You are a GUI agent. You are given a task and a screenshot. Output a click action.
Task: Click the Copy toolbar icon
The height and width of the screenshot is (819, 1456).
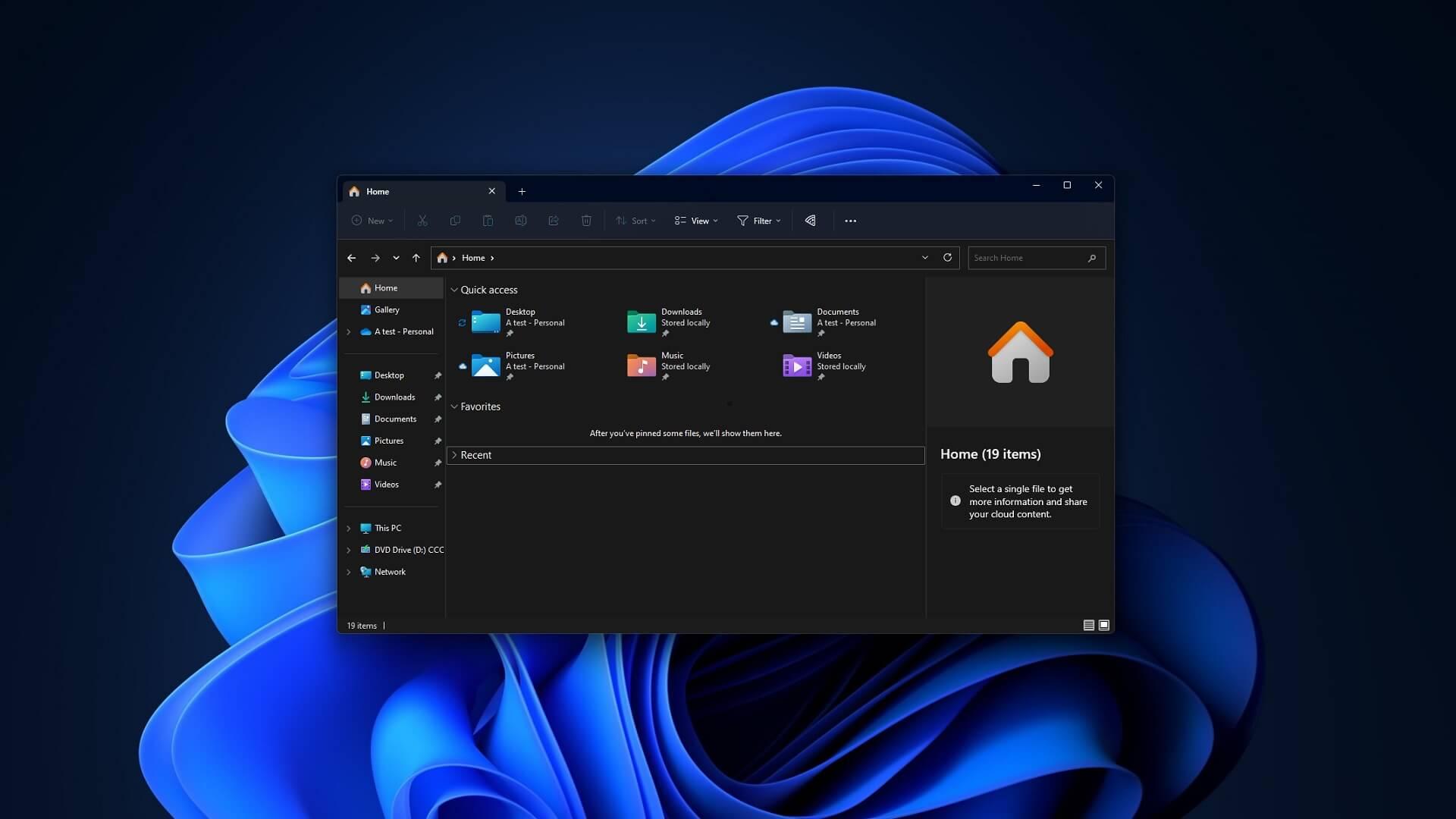coord(455,220)
